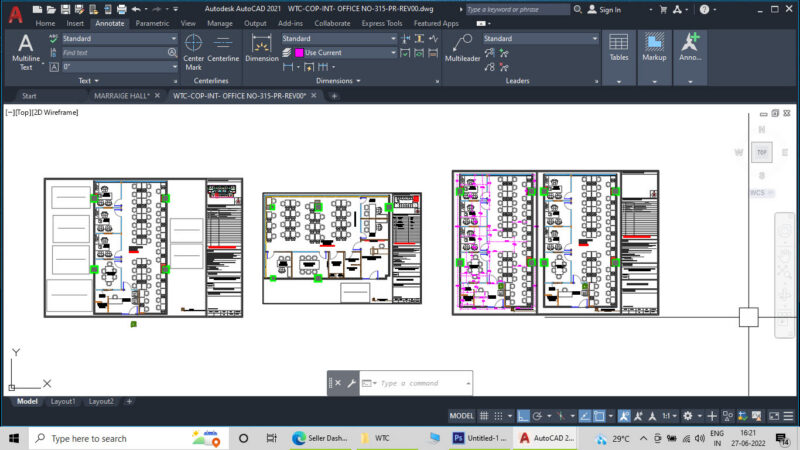Click the Autodesk App Store cart icon
The image size is (800, 450).
663,9
